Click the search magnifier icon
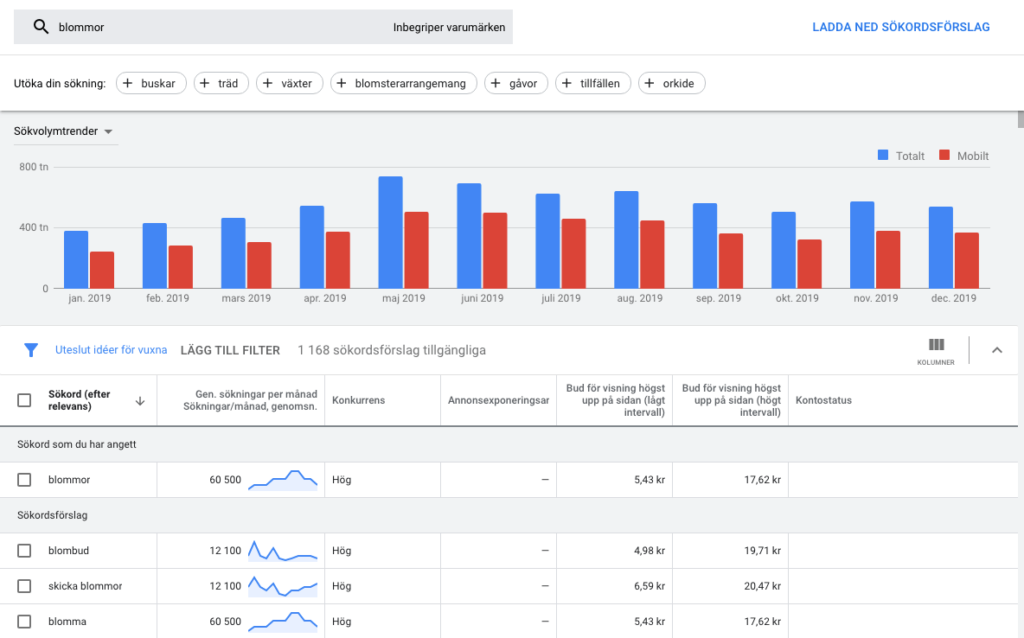Viewport: 1024px width, 638px height. pos(40,27)
